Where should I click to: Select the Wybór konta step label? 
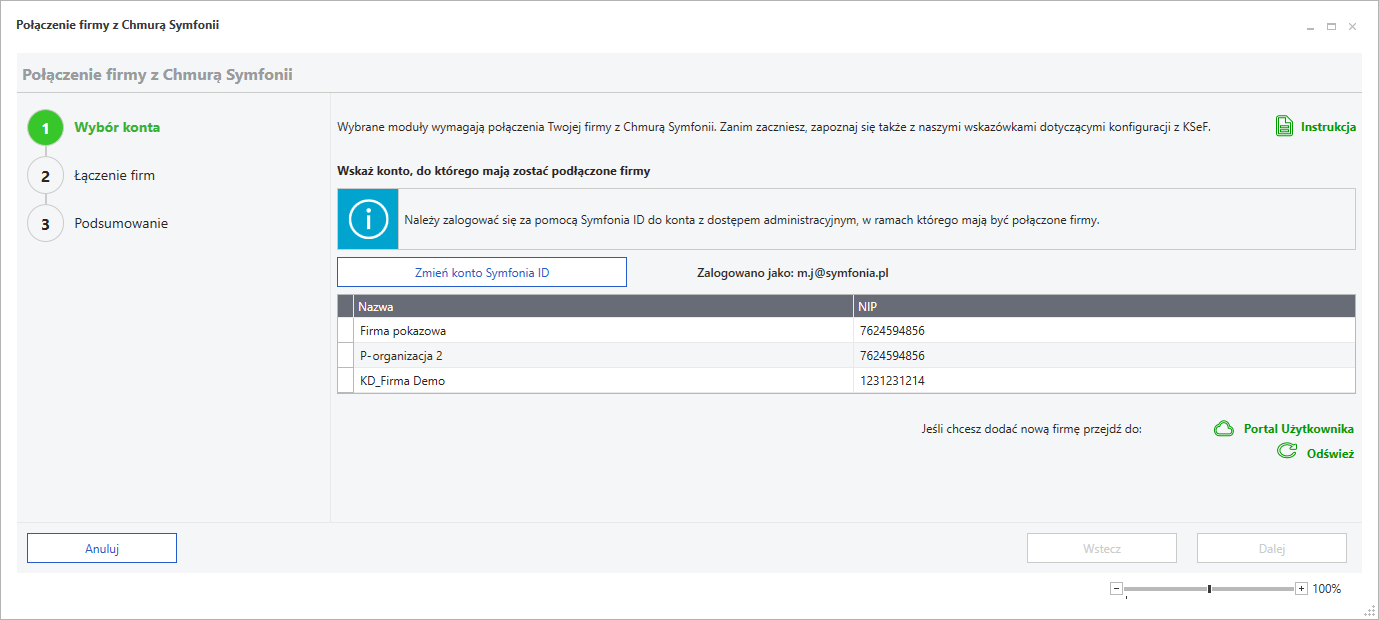(117, 127)
